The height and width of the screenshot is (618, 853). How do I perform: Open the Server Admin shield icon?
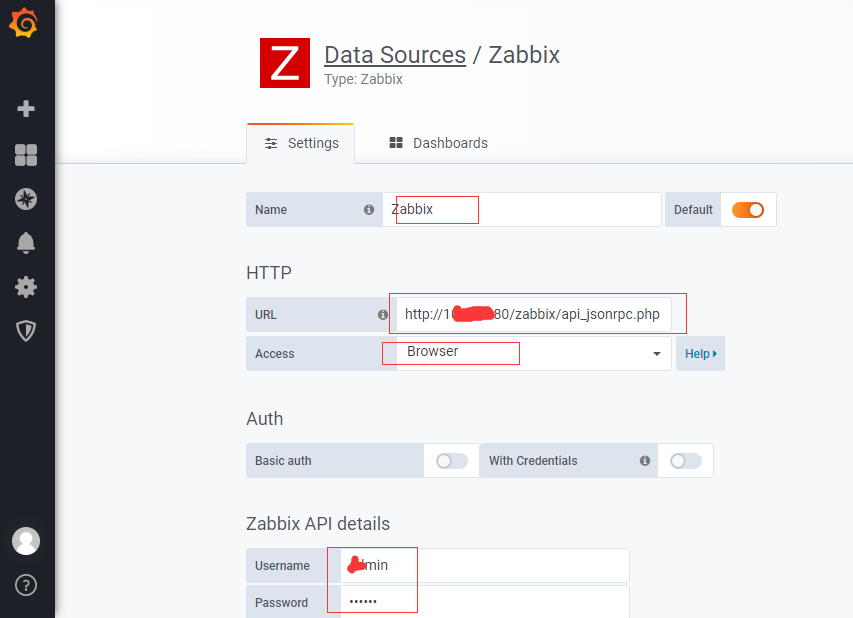pos(26,331)
